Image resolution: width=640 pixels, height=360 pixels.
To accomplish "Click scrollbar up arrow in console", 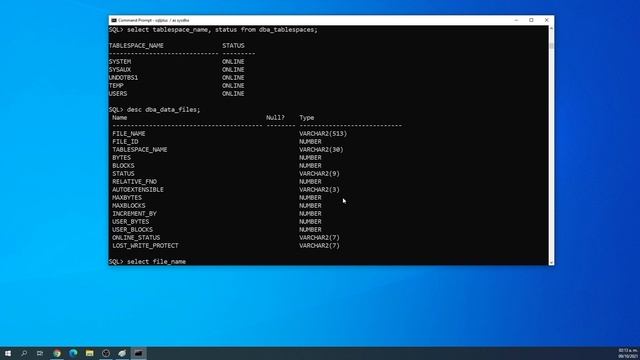I will [x=551, y=29].
